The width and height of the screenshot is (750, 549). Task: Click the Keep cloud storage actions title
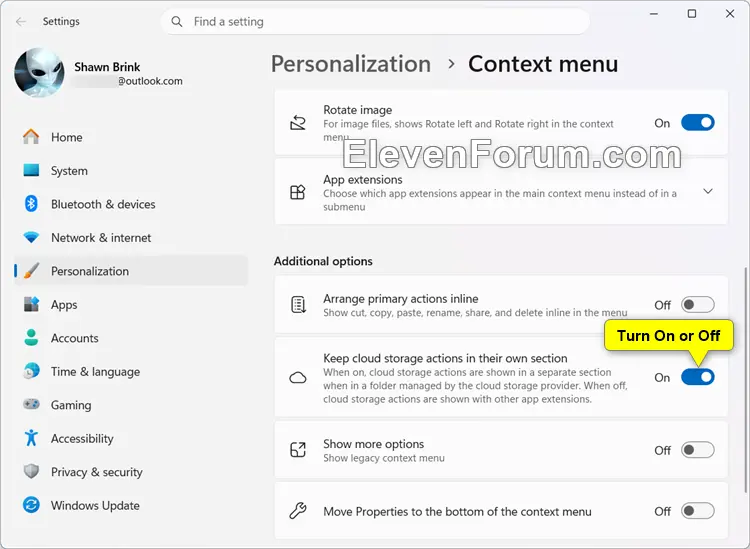pyautogui.click(x=445, y=358)
